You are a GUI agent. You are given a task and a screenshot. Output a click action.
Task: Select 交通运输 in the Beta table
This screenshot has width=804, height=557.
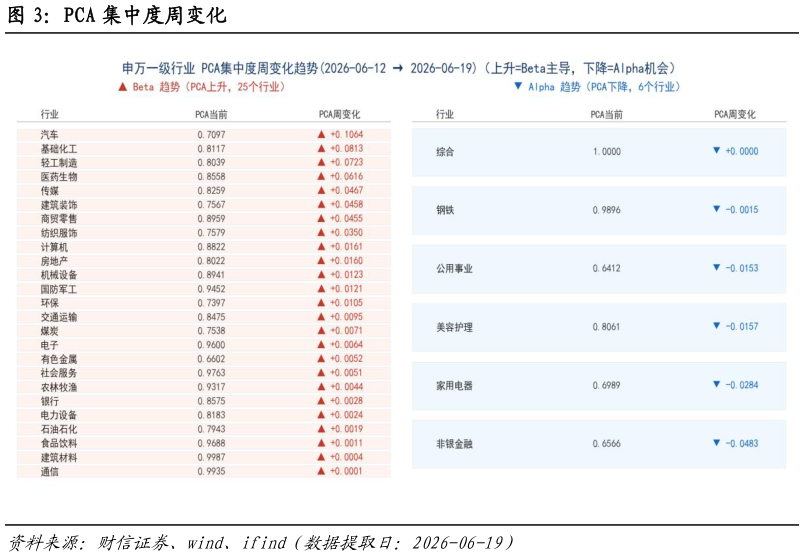[x=59, y=317]
